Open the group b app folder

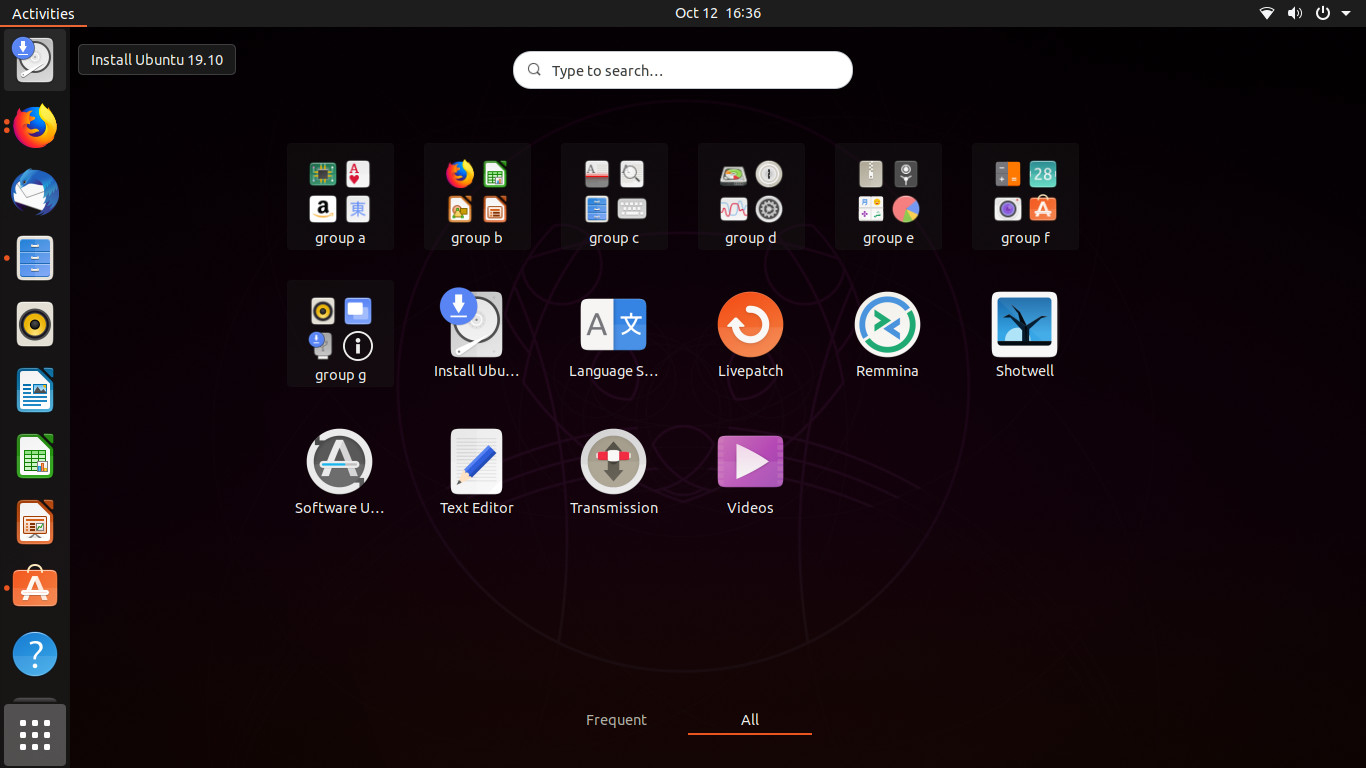click(x=477, y=196)
